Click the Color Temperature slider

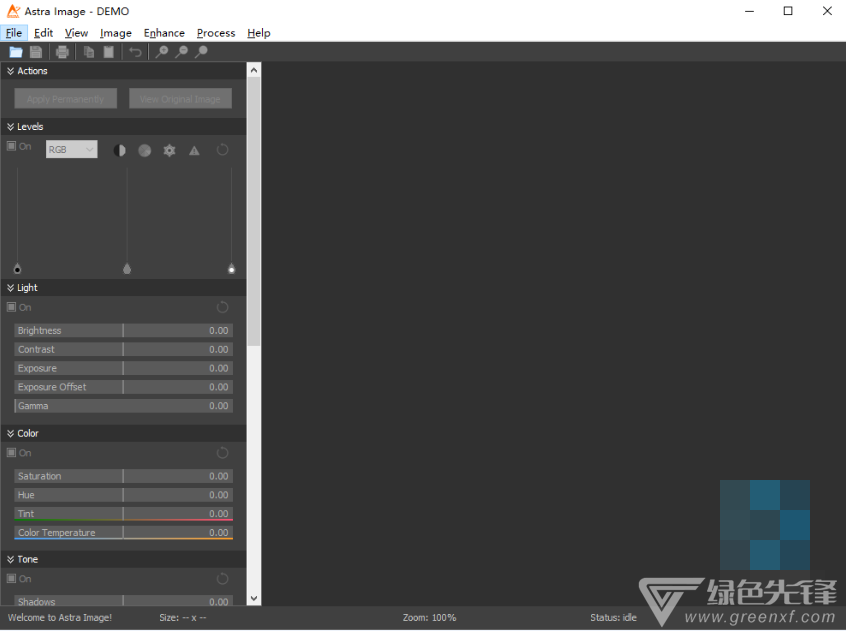(124, 533)
